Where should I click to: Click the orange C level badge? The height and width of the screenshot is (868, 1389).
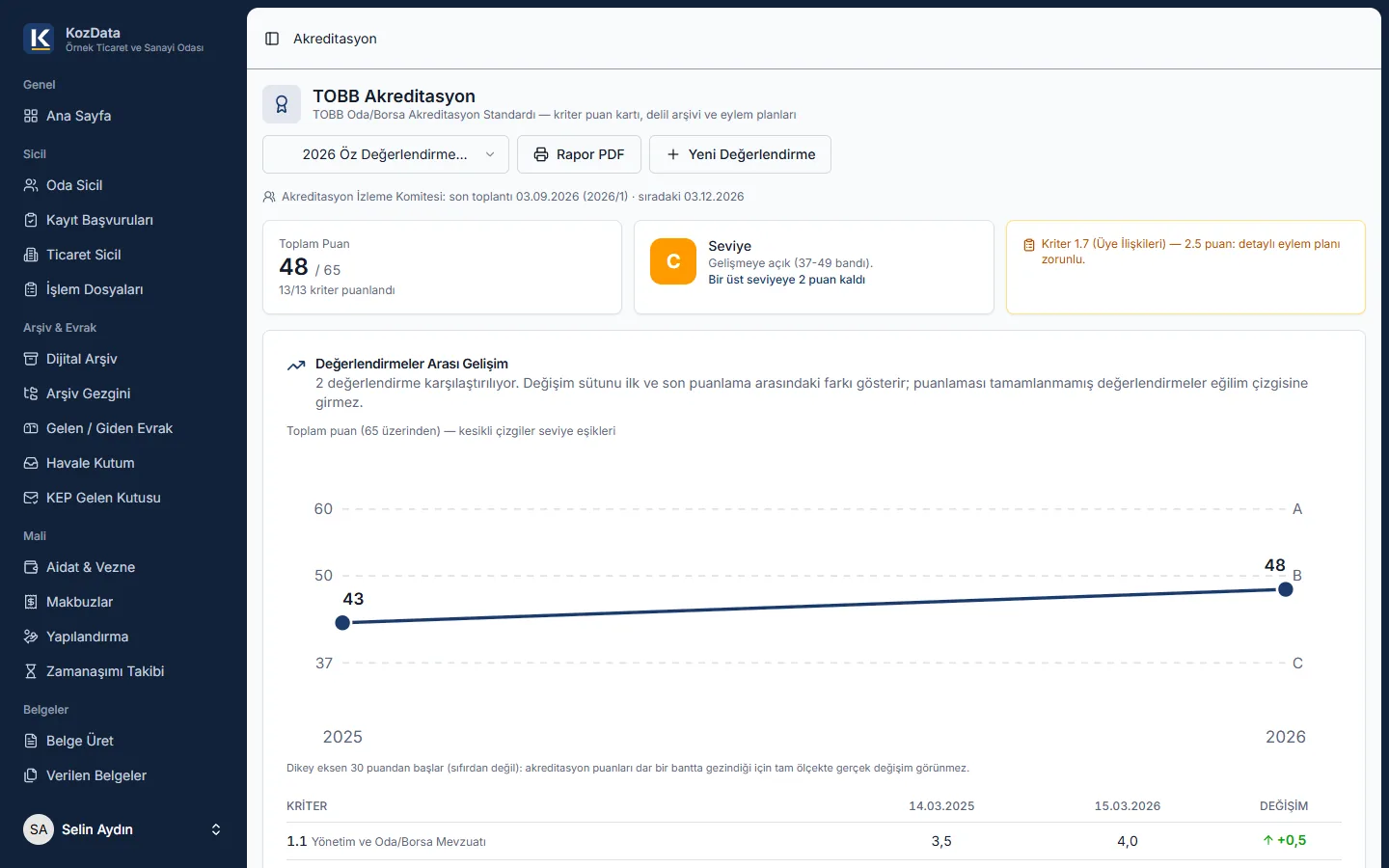click(673, 261)
